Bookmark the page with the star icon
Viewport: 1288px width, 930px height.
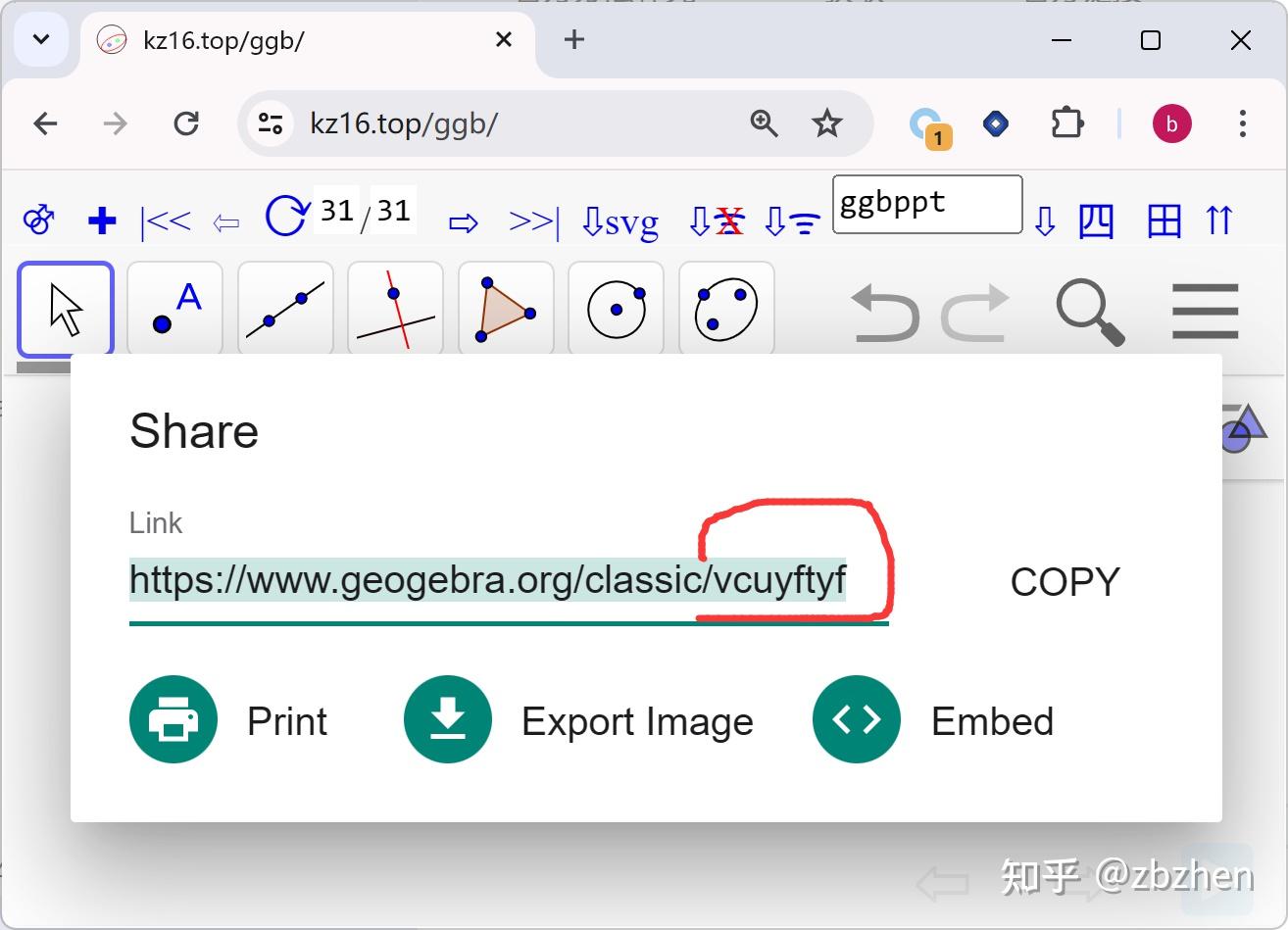[827, 123]
